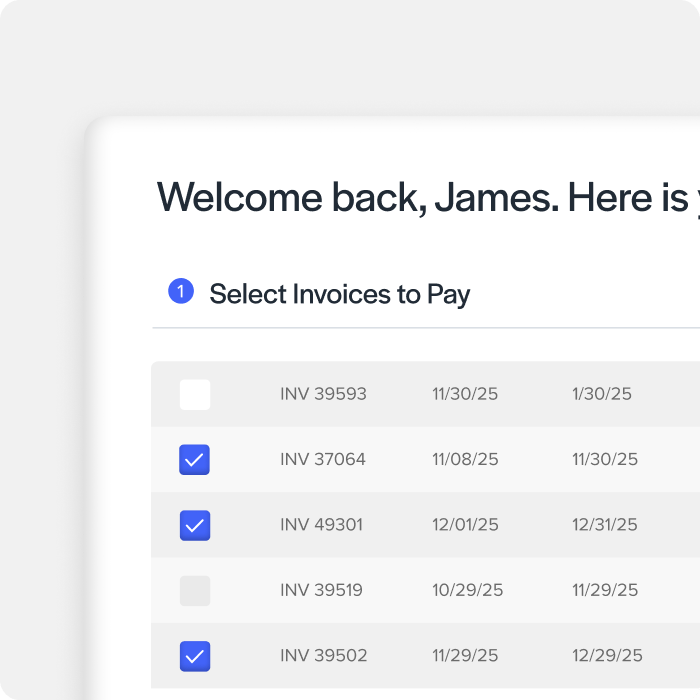The width and height of the screenshot is (700, 700).
Task: Click the due date 12/29/25
Action: pos(607,655)
